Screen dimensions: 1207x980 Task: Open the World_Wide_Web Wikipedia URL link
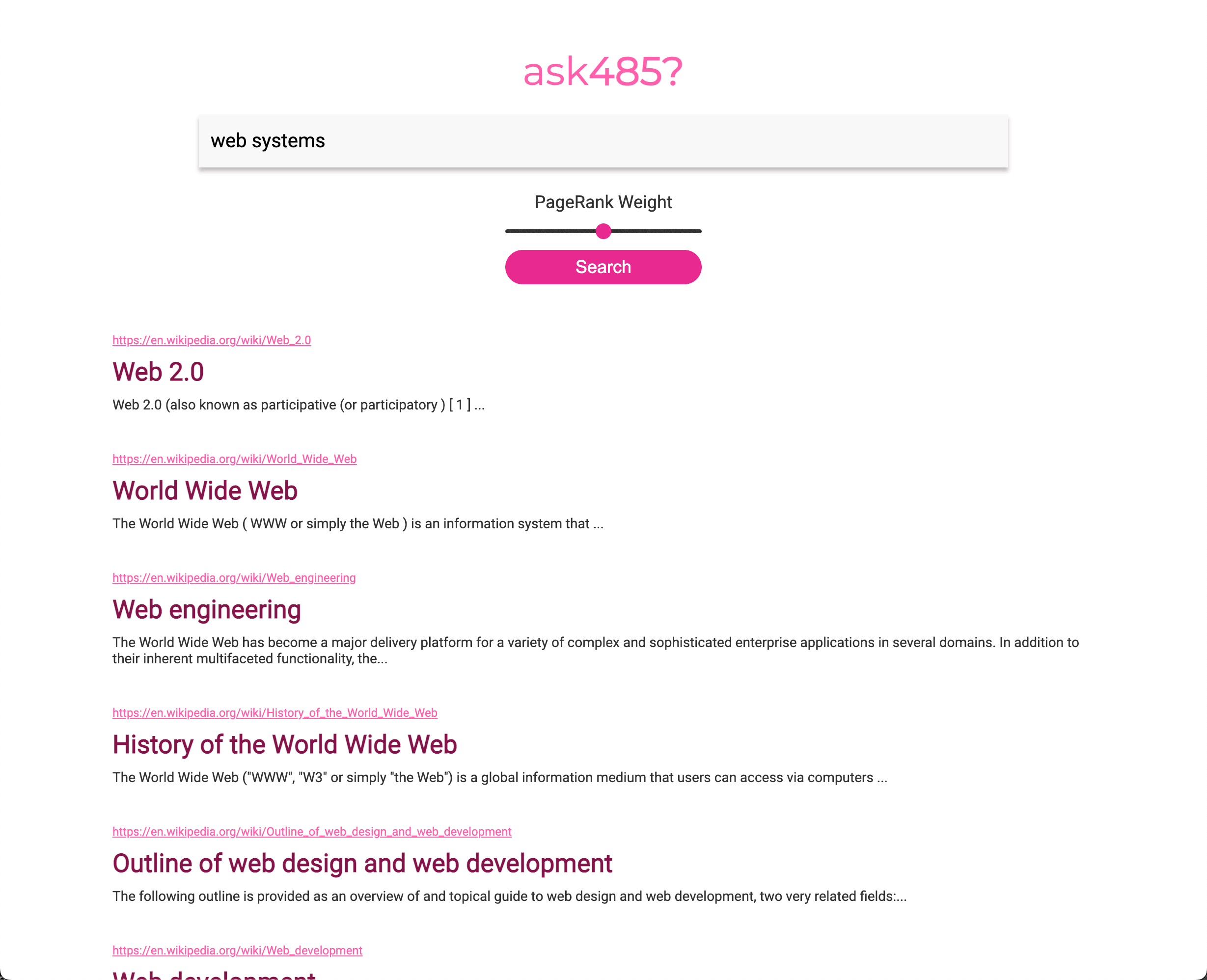tap(234, 459)
